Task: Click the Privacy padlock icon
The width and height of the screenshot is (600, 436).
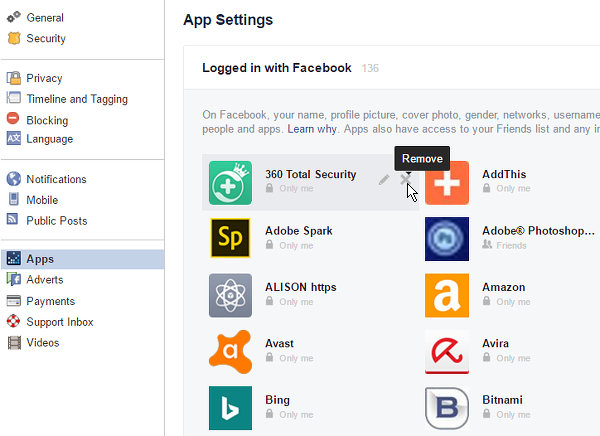Action: tap(14, 78)
